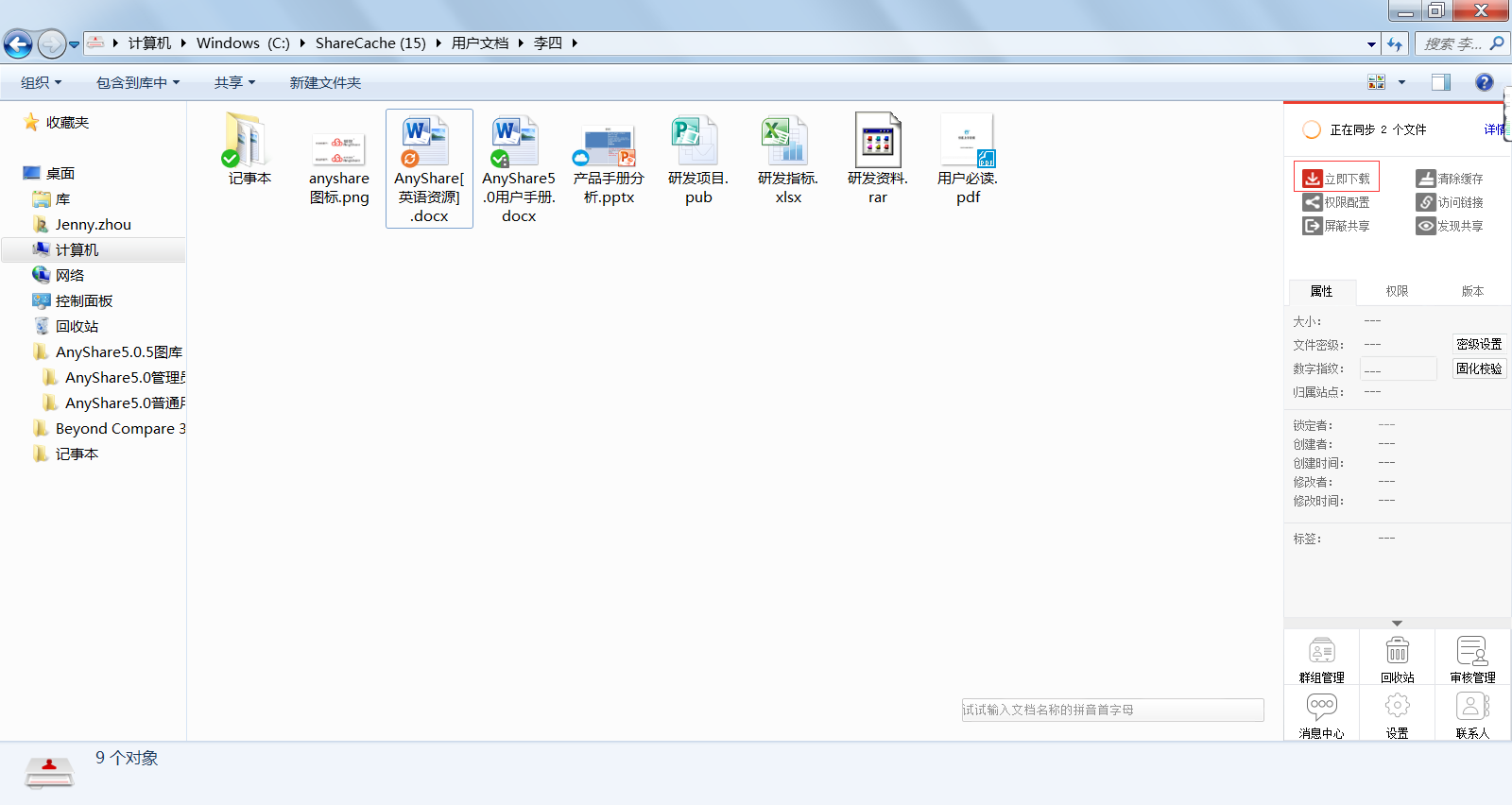Click the pinyin document name search box
The width and height of the screenshot is (1512, 805).
point(1112,710)
